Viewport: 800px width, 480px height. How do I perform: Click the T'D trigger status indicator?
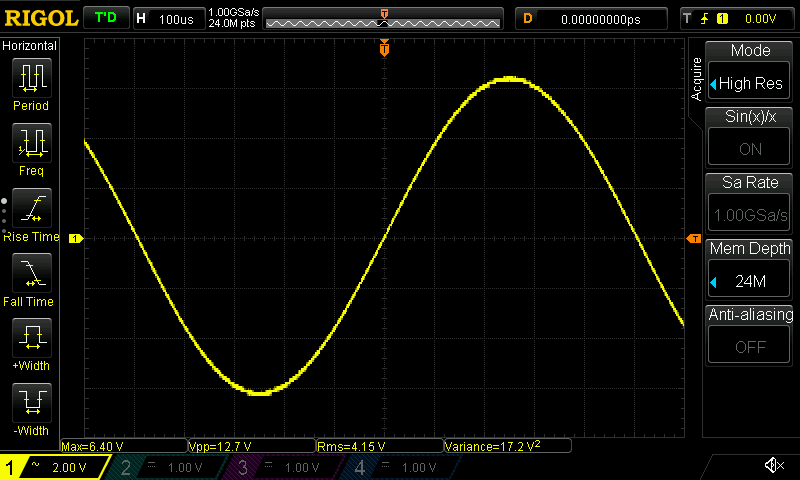(105, 18)
